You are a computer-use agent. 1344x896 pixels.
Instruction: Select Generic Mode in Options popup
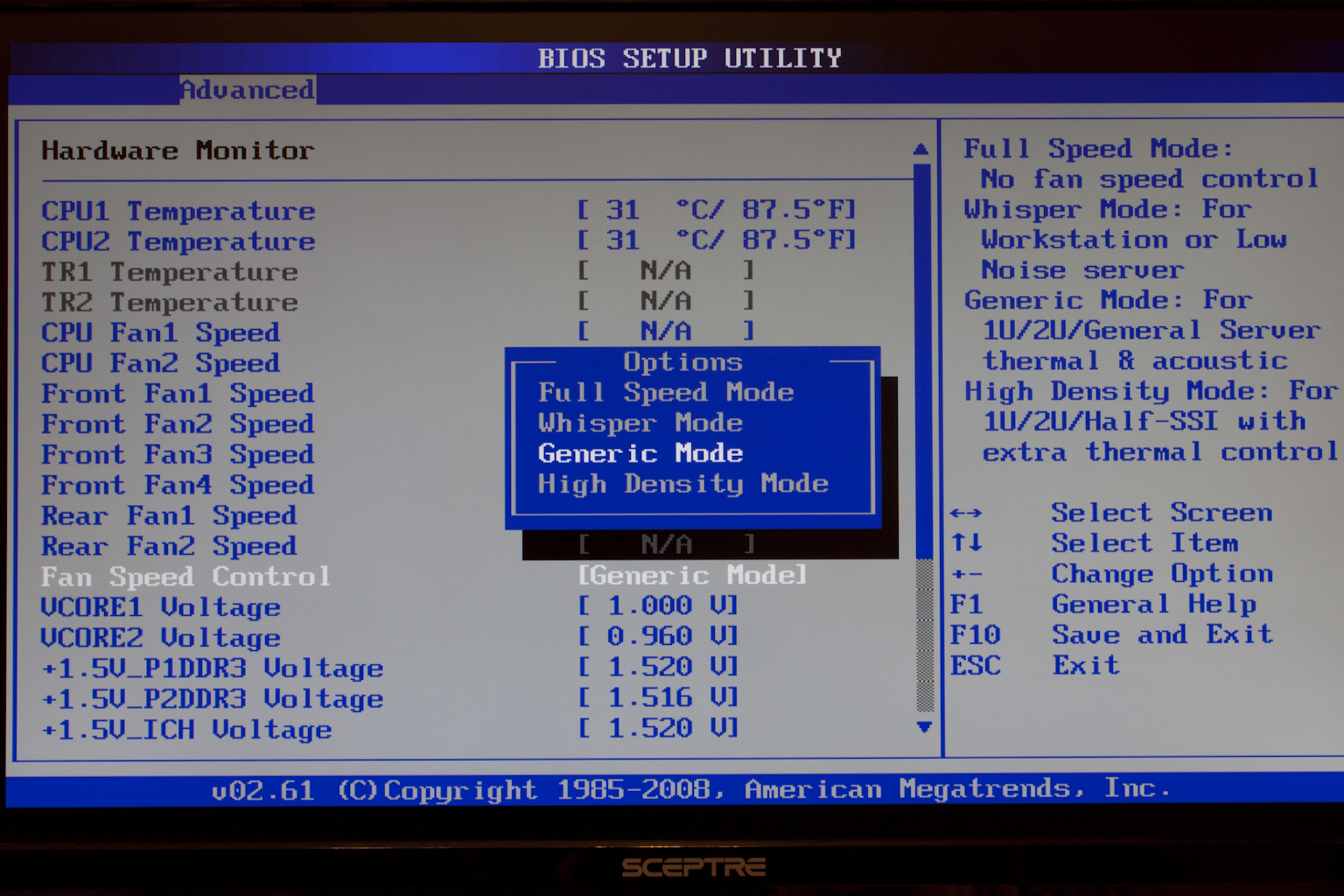[x=640, y=453]
